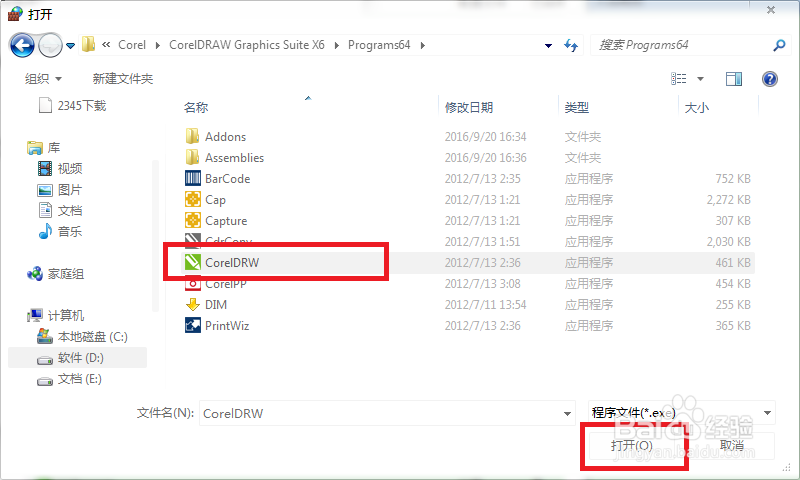The image size is (800, 480).
Task: Toggle the preview pane icon
Action: (x=734, y=79)
